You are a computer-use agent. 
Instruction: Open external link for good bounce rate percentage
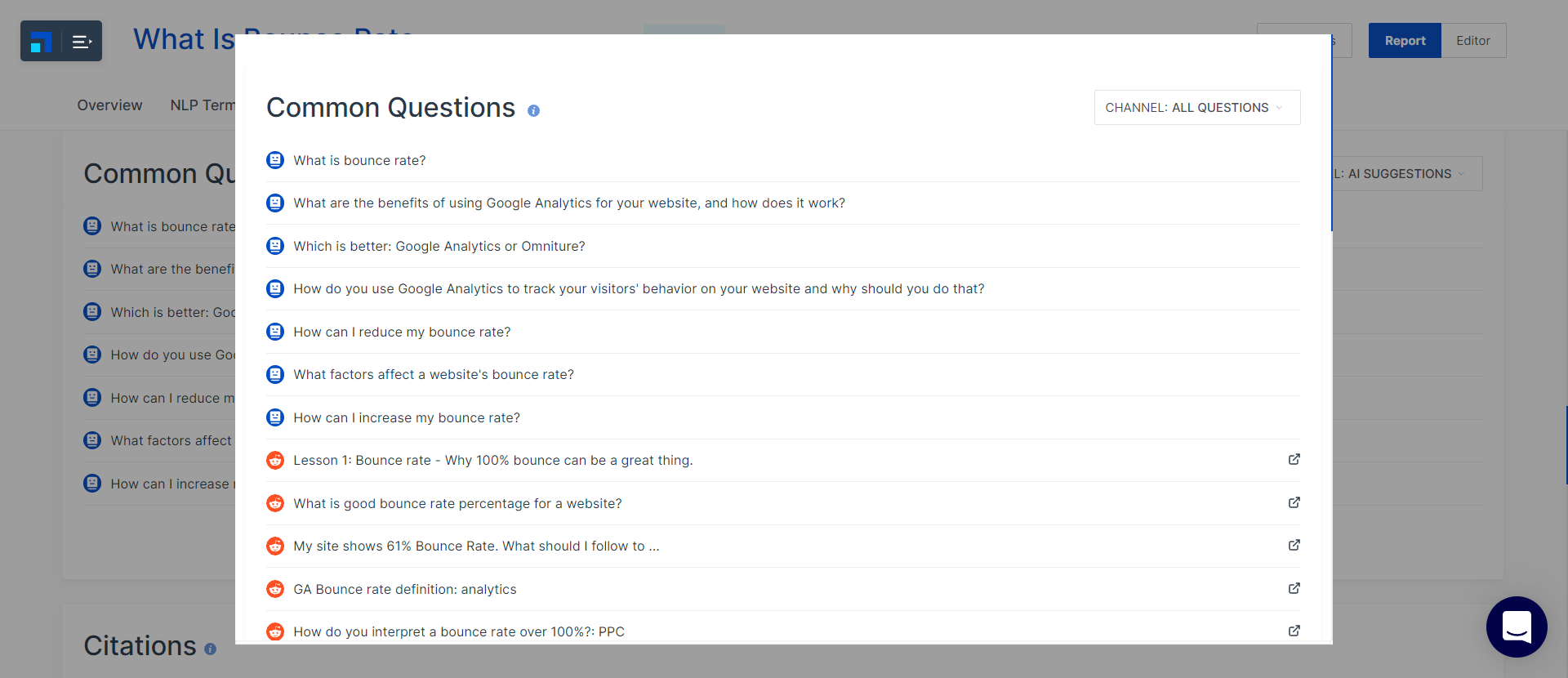[x=1294, y=502]
